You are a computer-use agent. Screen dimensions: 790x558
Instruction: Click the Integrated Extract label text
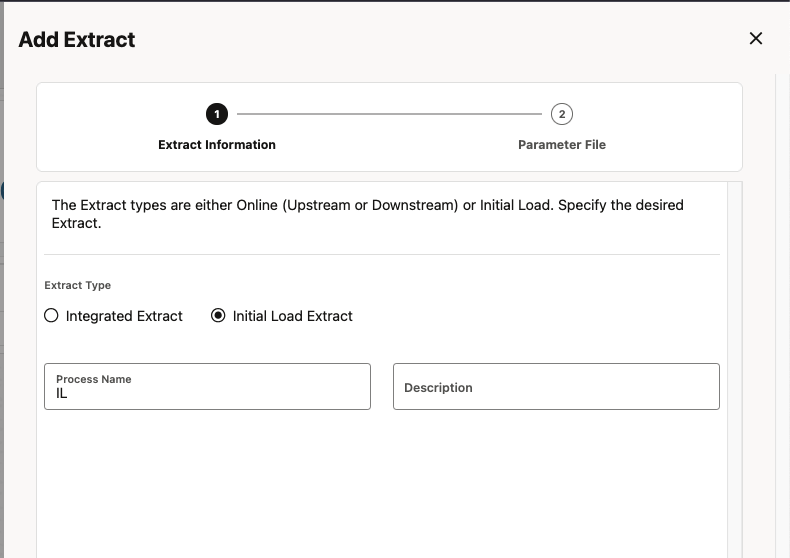click(124, 316)
